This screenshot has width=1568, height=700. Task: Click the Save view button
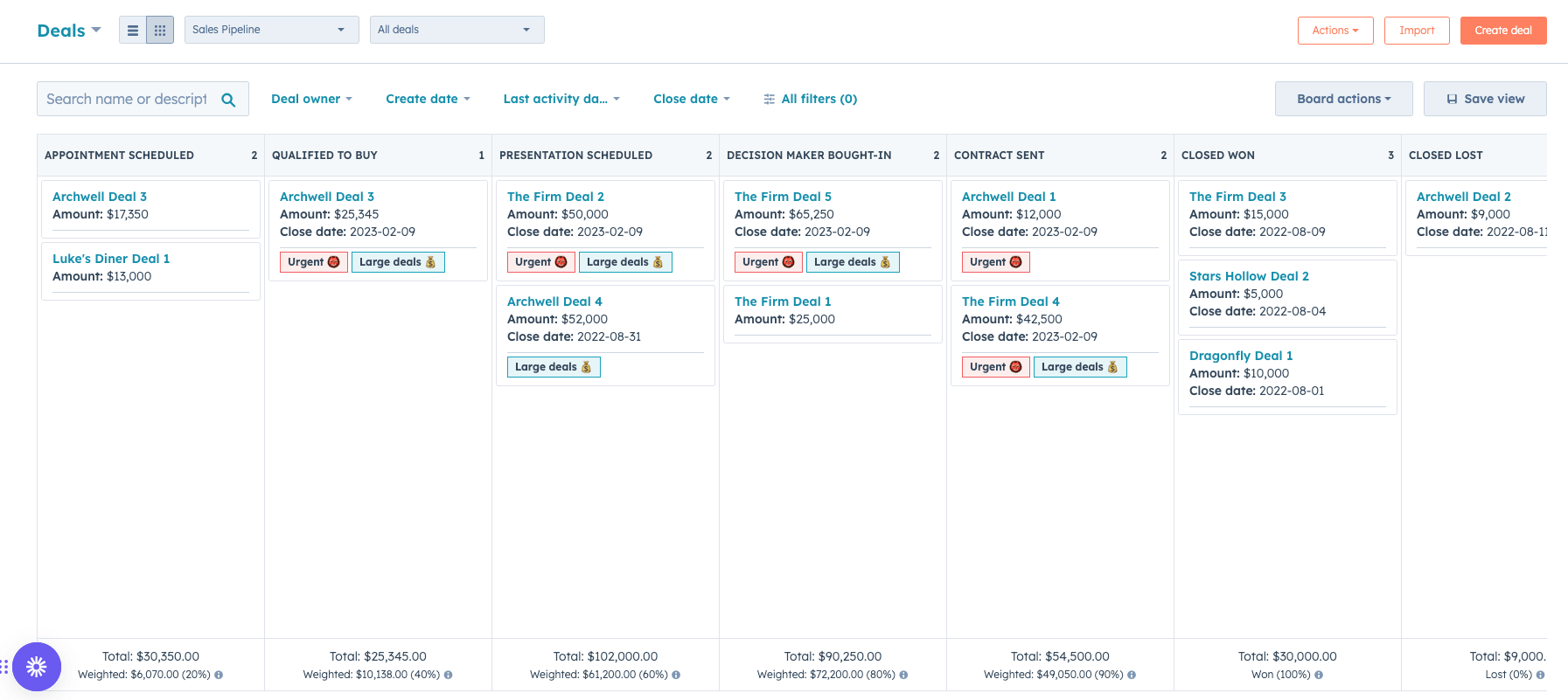tap(1484, 99)
